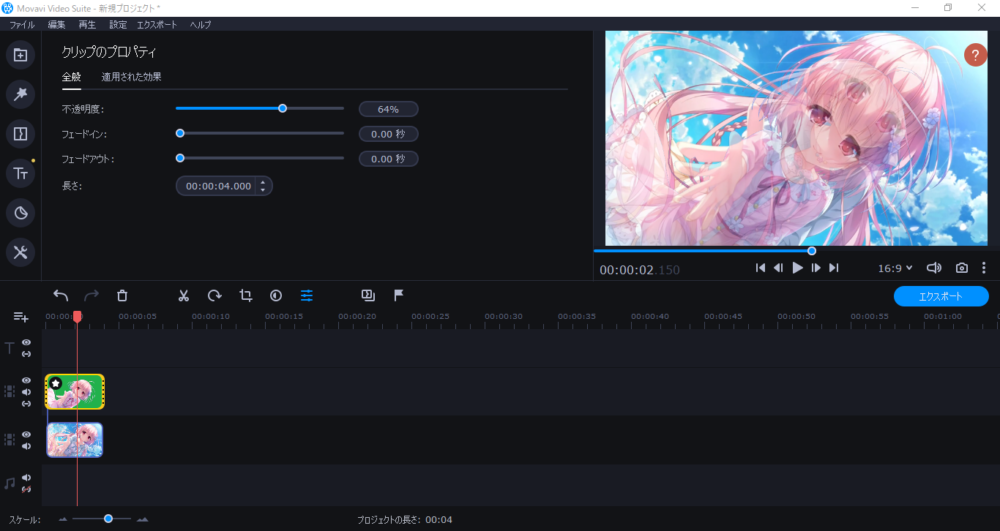This screenshot has height=531, width=1000.
Task: Mute the overlay video track
Action: click(26, 392)
